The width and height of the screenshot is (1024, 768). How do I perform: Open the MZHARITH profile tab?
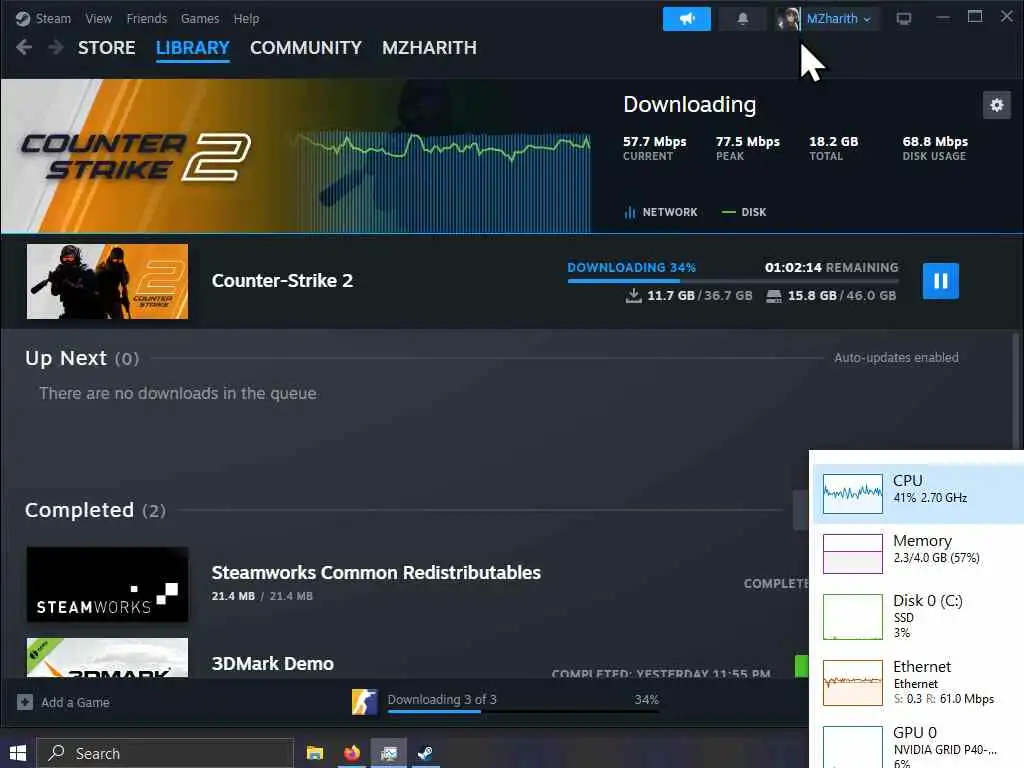point(429,48)
